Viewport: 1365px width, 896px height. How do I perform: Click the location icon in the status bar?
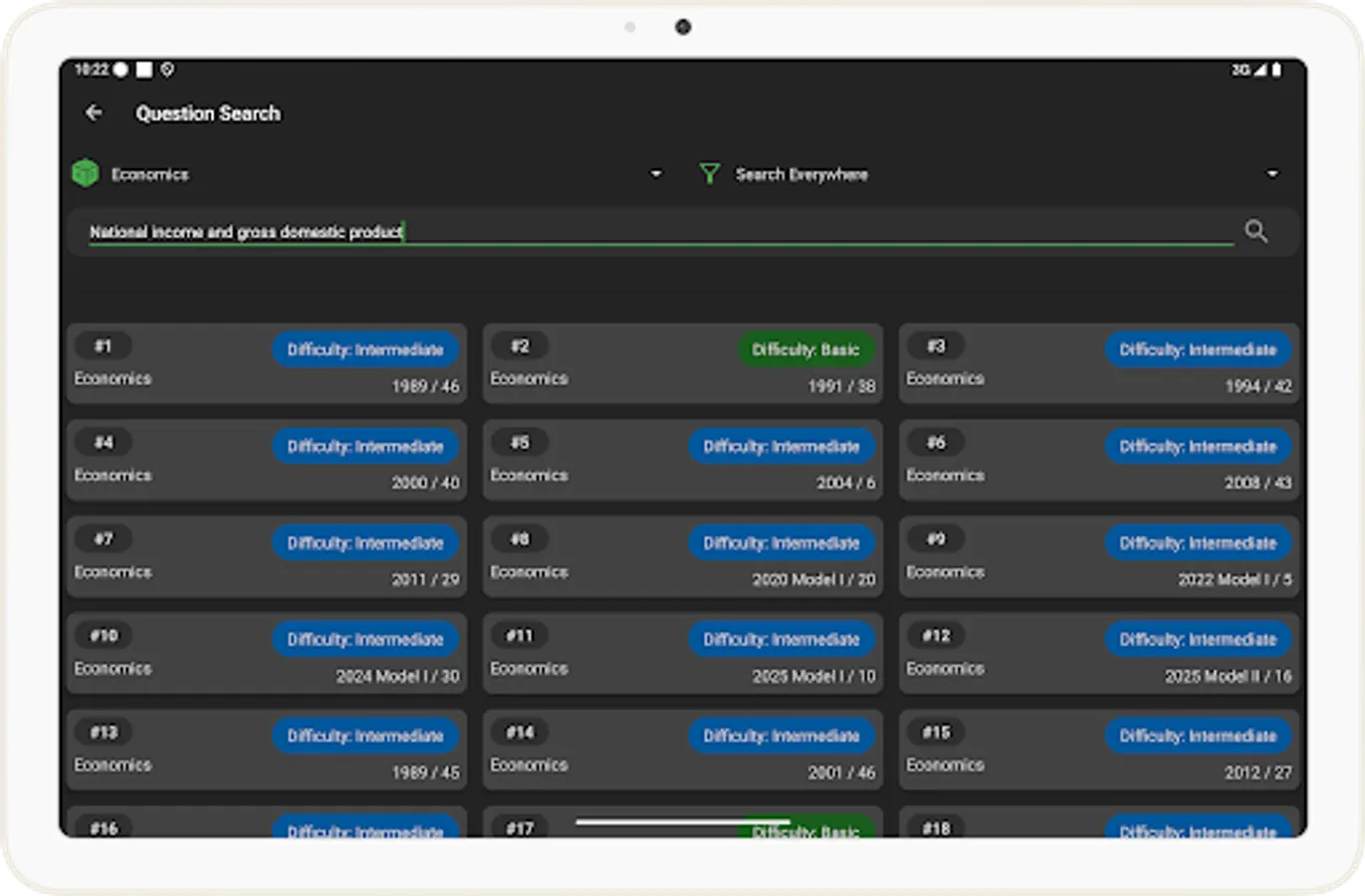click(165, 70)
